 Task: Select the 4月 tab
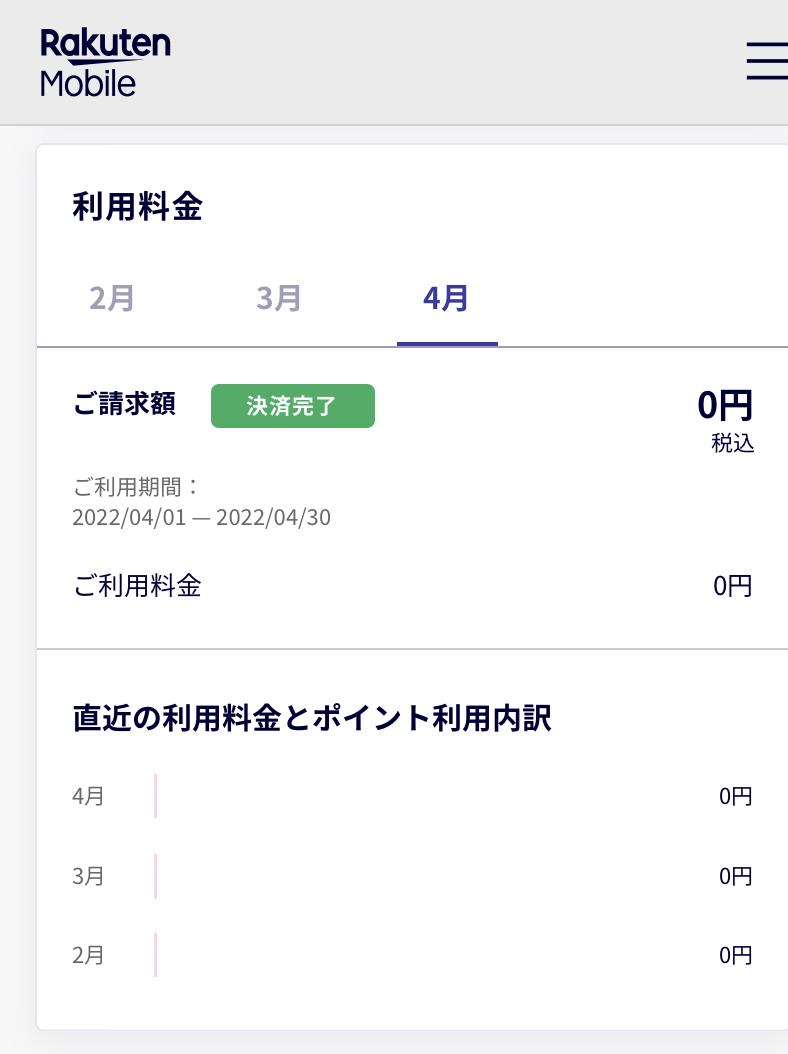click(446, 298)
